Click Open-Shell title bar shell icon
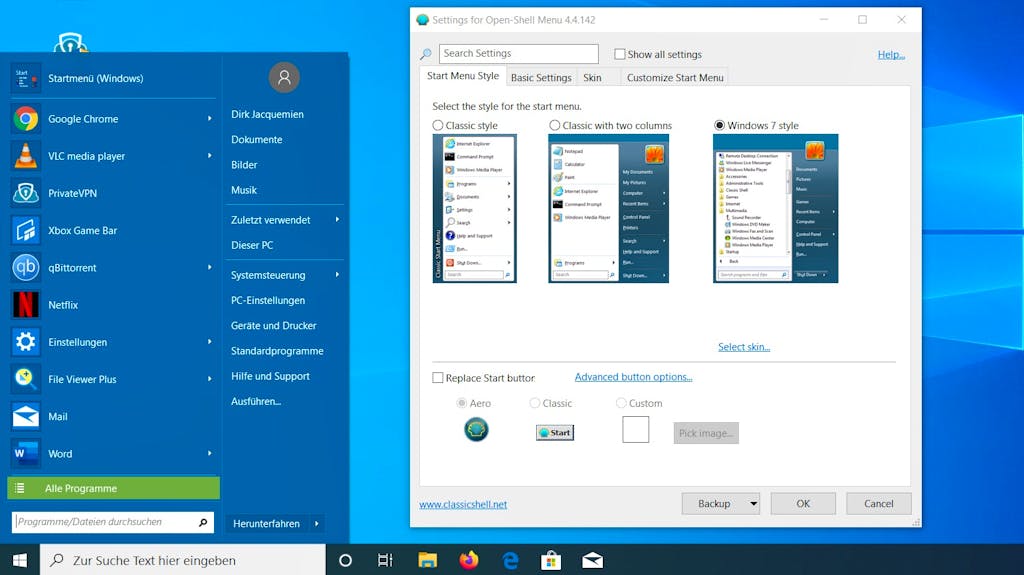Image resolution: width=1024 pixels, height=575 pixels. pos(423,20)
